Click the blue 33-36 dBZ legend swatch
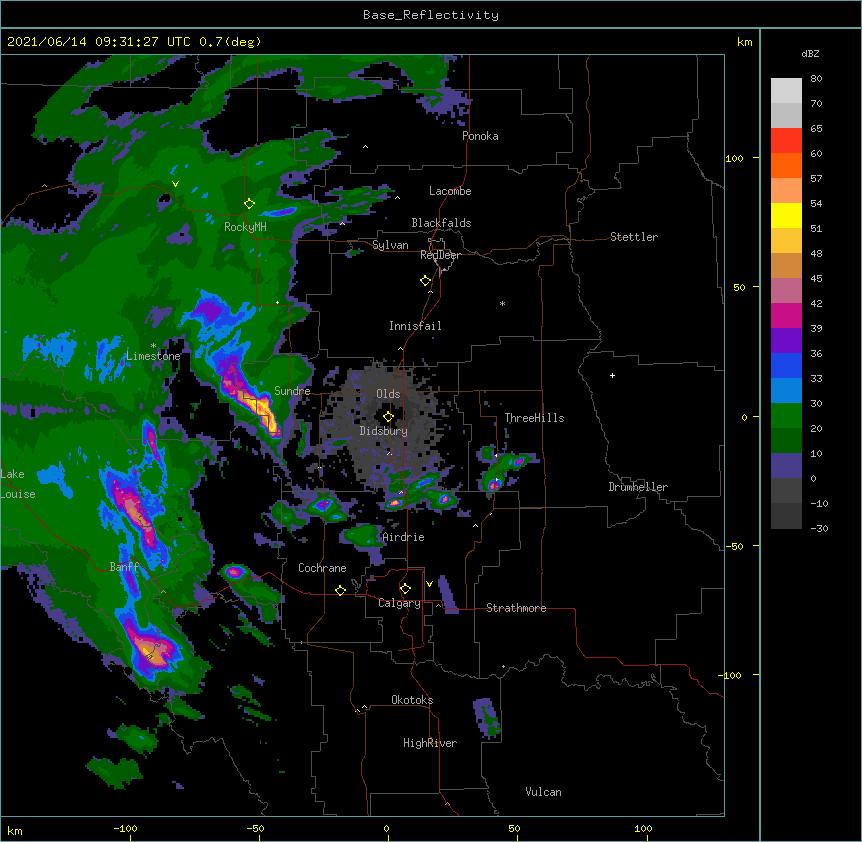862x842 pixels. tap(786, 365)
